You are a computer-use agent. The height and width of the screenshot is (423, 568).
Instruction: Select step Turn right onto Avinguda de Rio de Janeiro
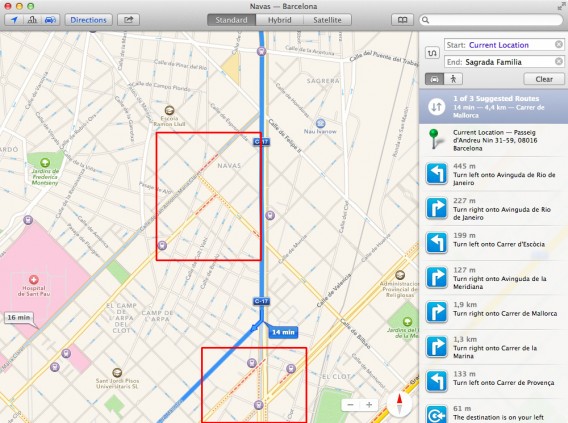coord(493,209)
